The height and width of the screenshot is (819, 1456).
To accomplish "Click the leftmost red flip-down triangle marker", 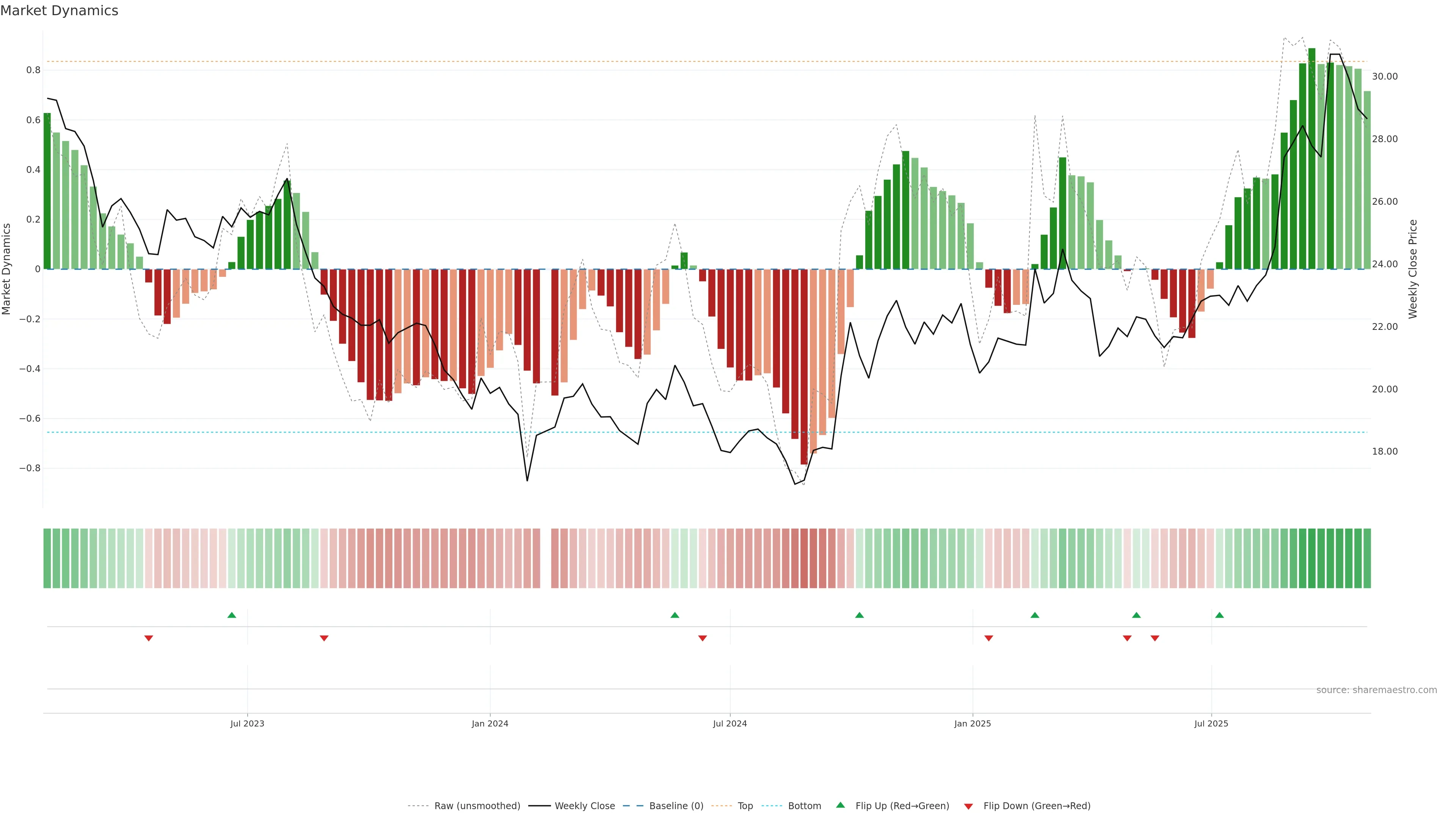I will point(149,638).
